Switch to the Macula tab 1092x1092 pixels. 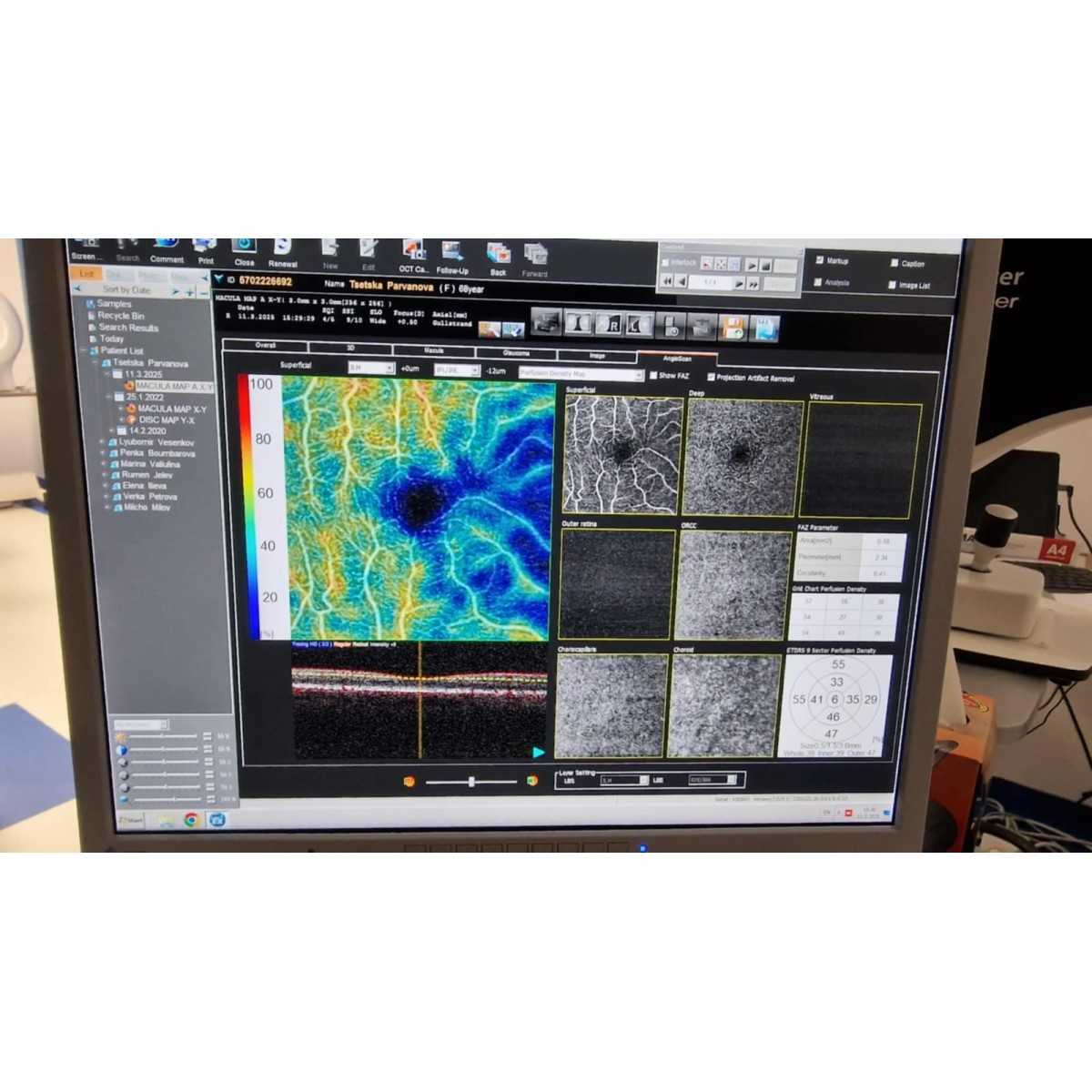pos(433,349)
